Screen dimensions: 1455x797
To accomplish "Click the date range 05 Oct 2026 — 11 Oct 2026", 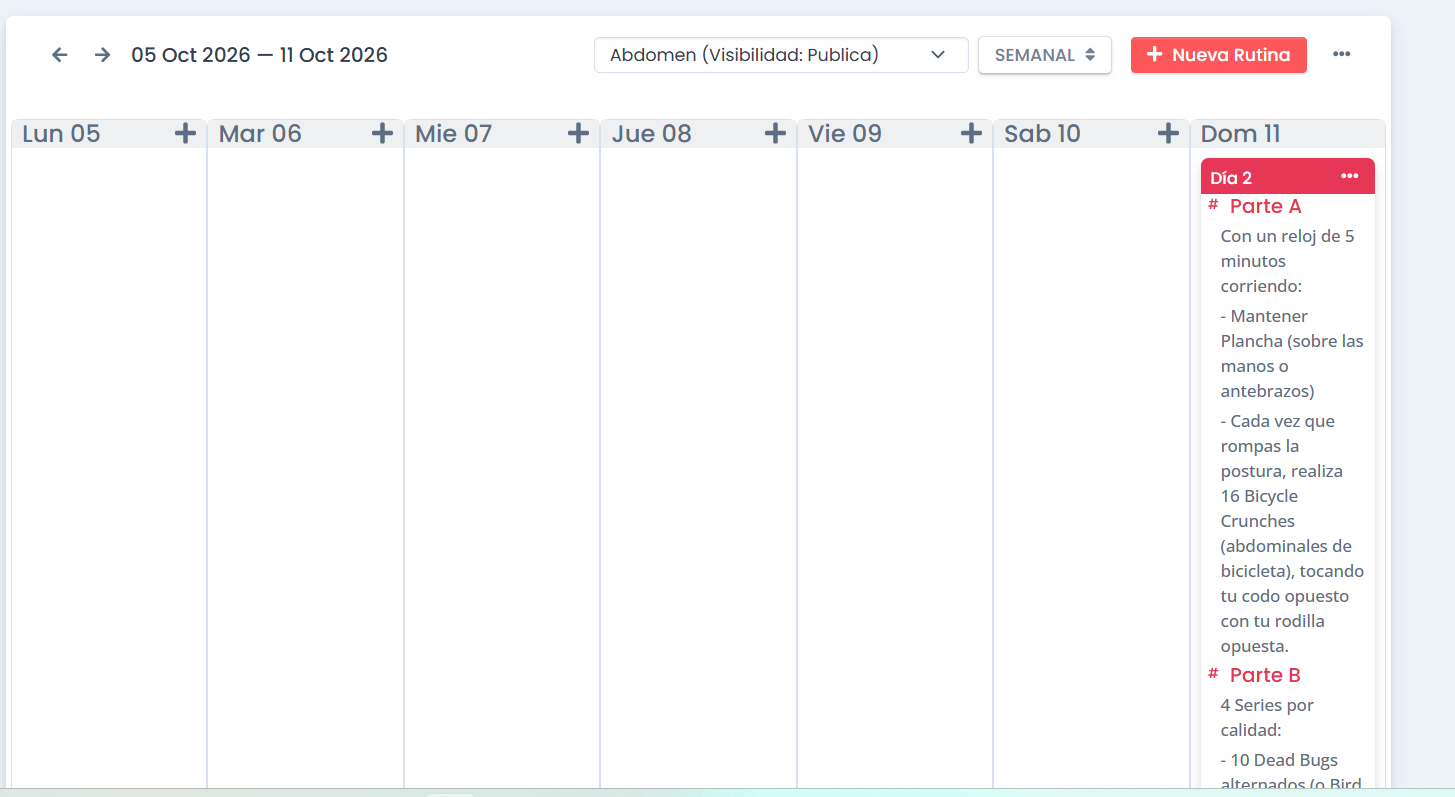I will coord(260,55).
